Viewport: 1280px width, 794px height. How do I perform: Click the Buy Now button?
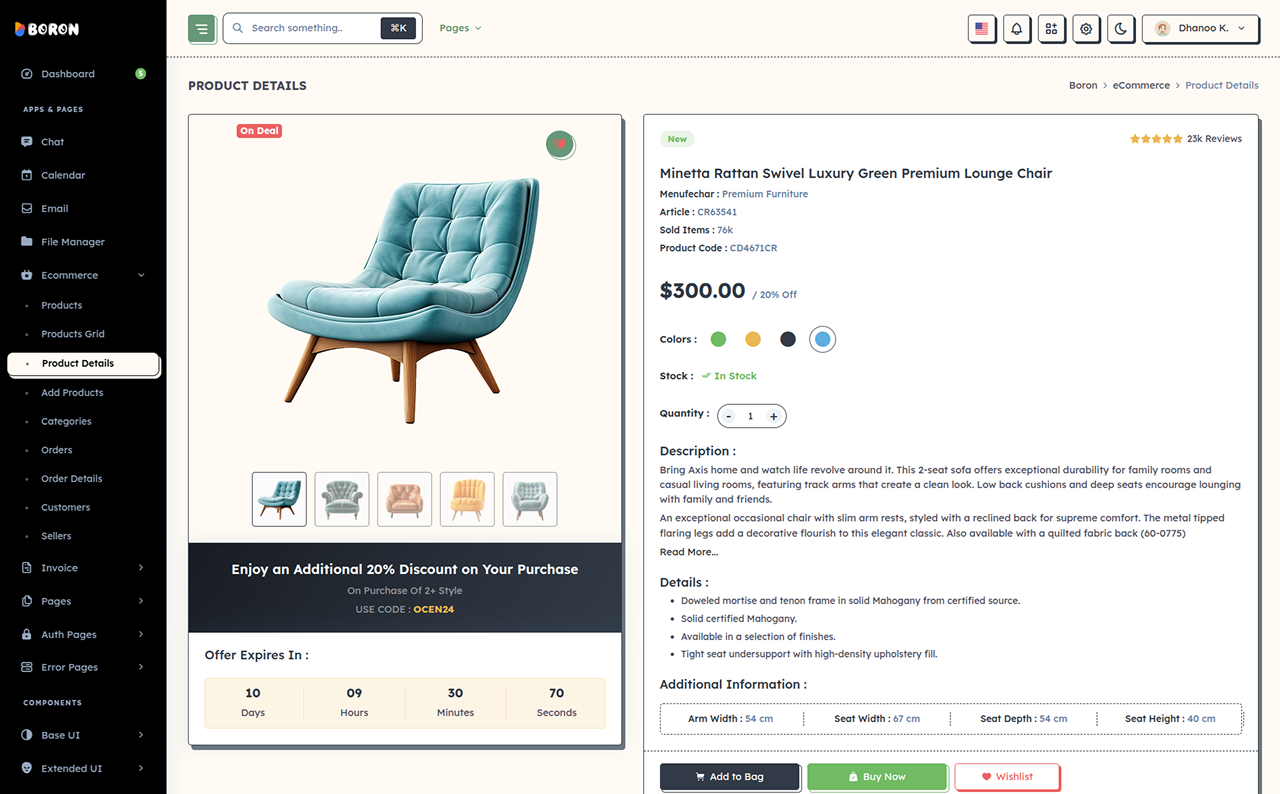[877, 777]
